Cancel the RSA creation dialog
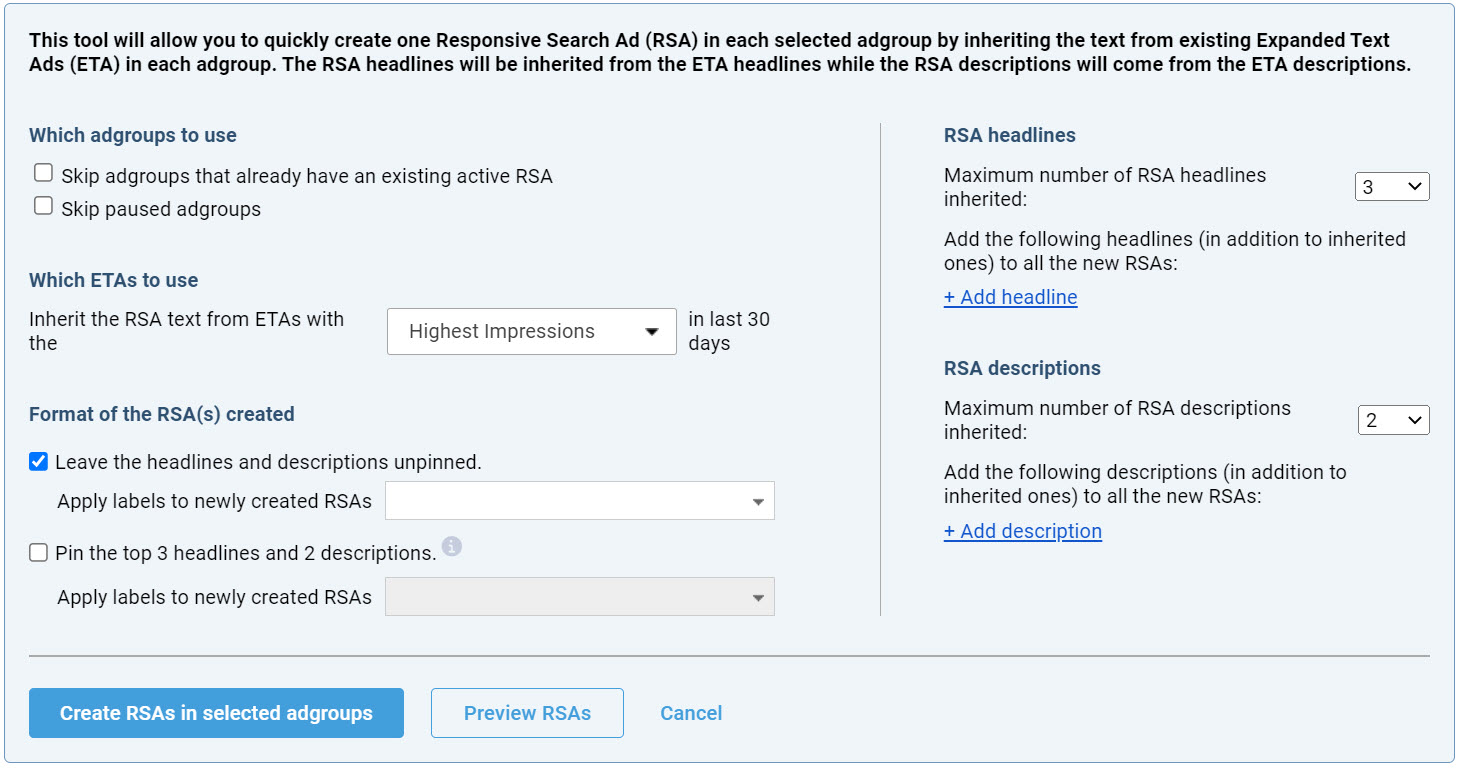1463x774 pixels. [691, 713]
